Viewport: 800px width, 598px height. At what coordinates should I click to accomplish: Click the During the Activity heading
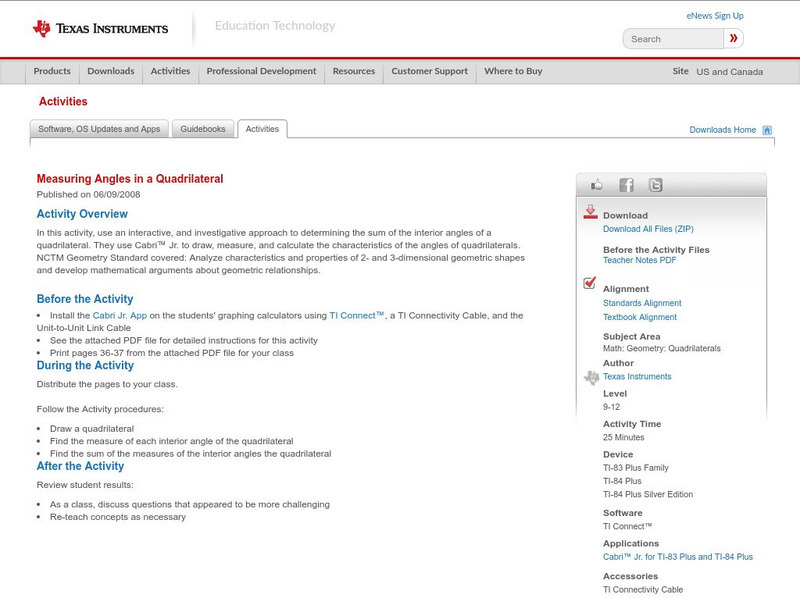click(85, 365)
